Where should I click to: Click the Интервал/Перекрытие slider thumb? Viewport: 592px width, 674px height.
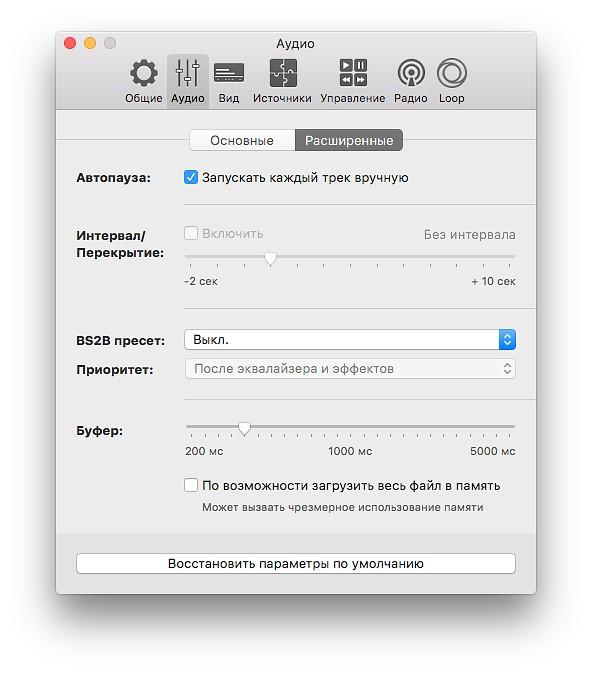270,258
